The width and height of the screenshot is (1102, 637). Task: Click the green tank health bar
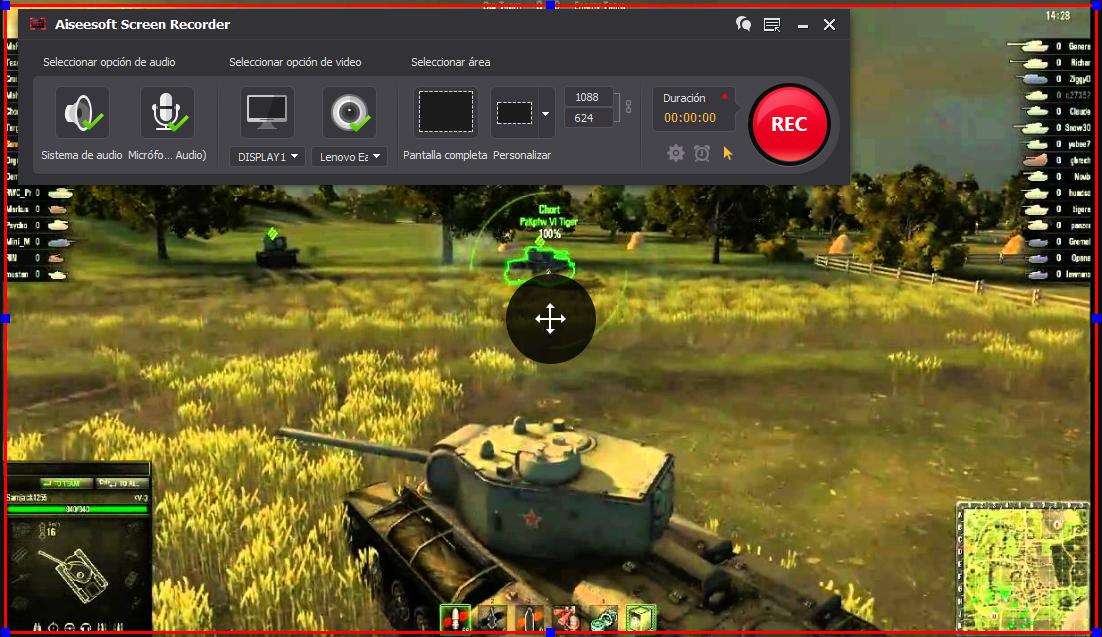[x=77, y=509]
